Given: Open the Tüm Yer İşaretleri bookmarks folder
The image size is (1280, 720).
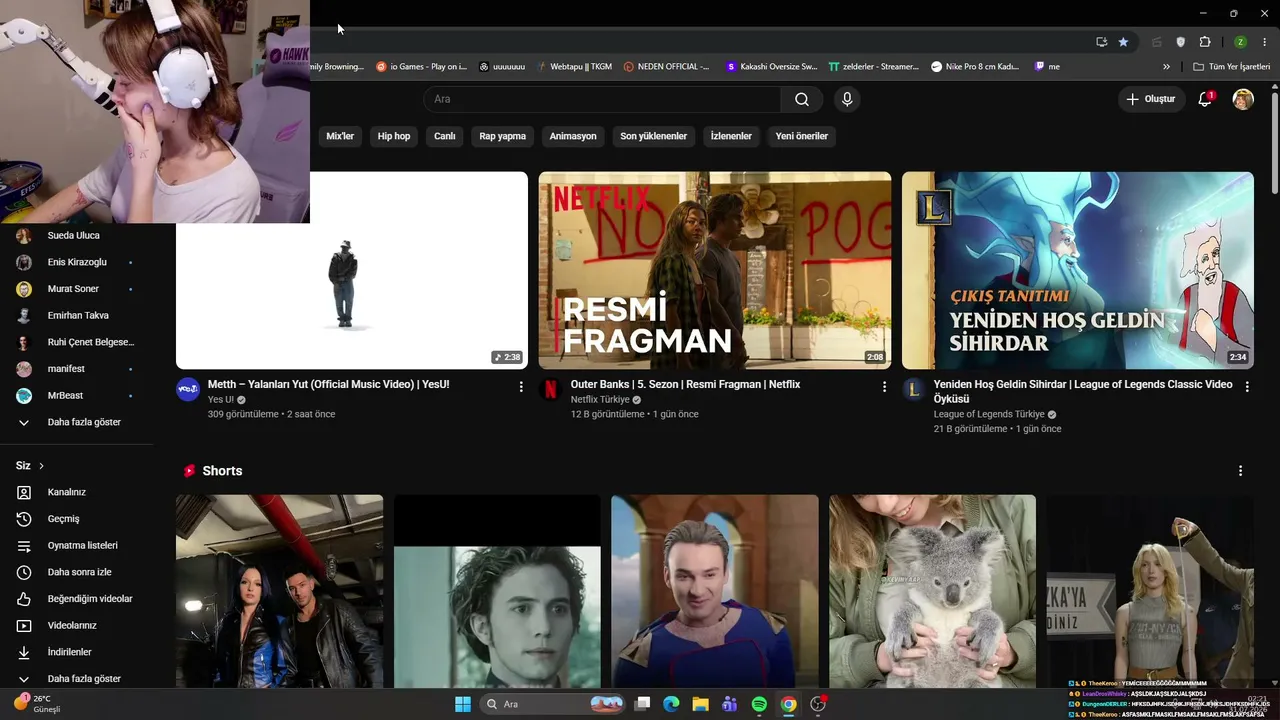Looking at the screenshot, I should pyautogui.click(x=1231, y=67).
